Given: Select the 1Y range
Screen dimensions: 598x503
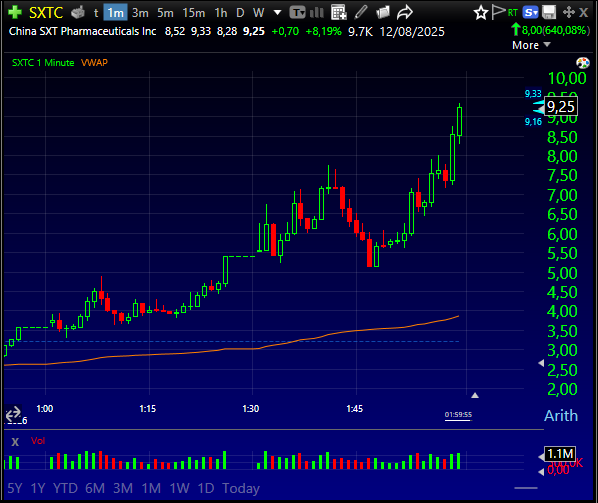Looking at the screenshot, I should [x=37, y=489].
